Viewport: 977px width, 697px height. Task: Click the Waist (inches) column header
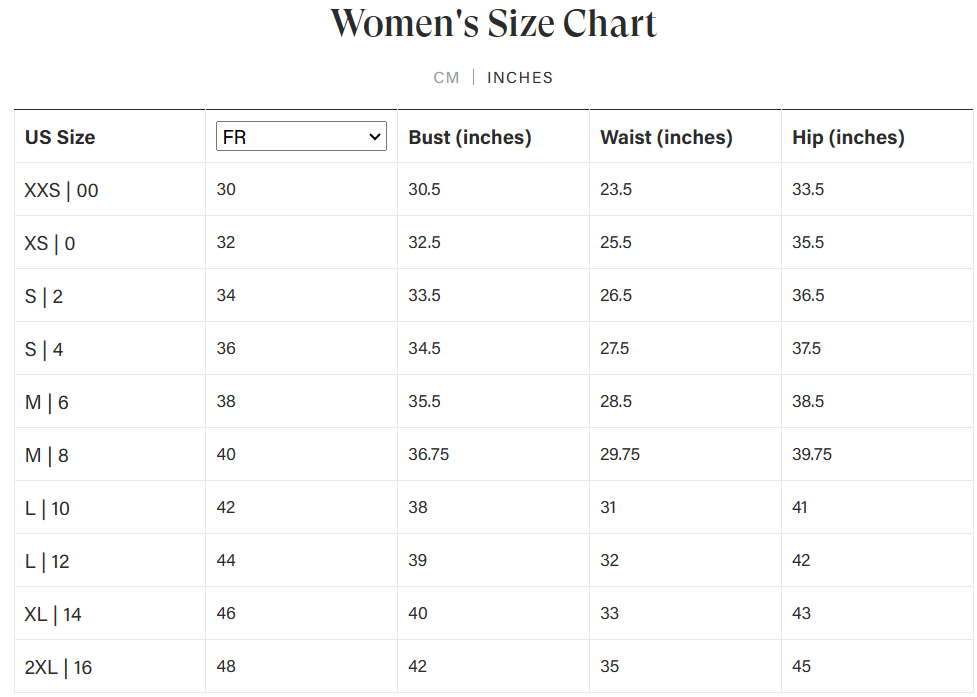tap(666, 137)
